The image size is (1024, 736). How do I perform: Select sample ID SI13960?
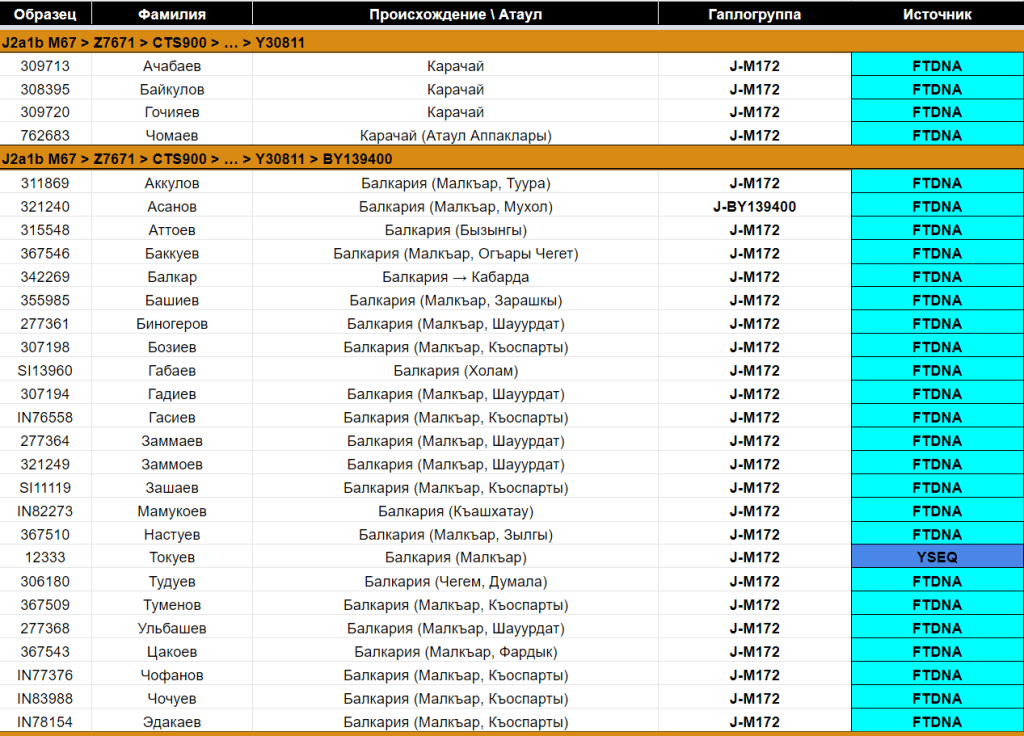45,371
